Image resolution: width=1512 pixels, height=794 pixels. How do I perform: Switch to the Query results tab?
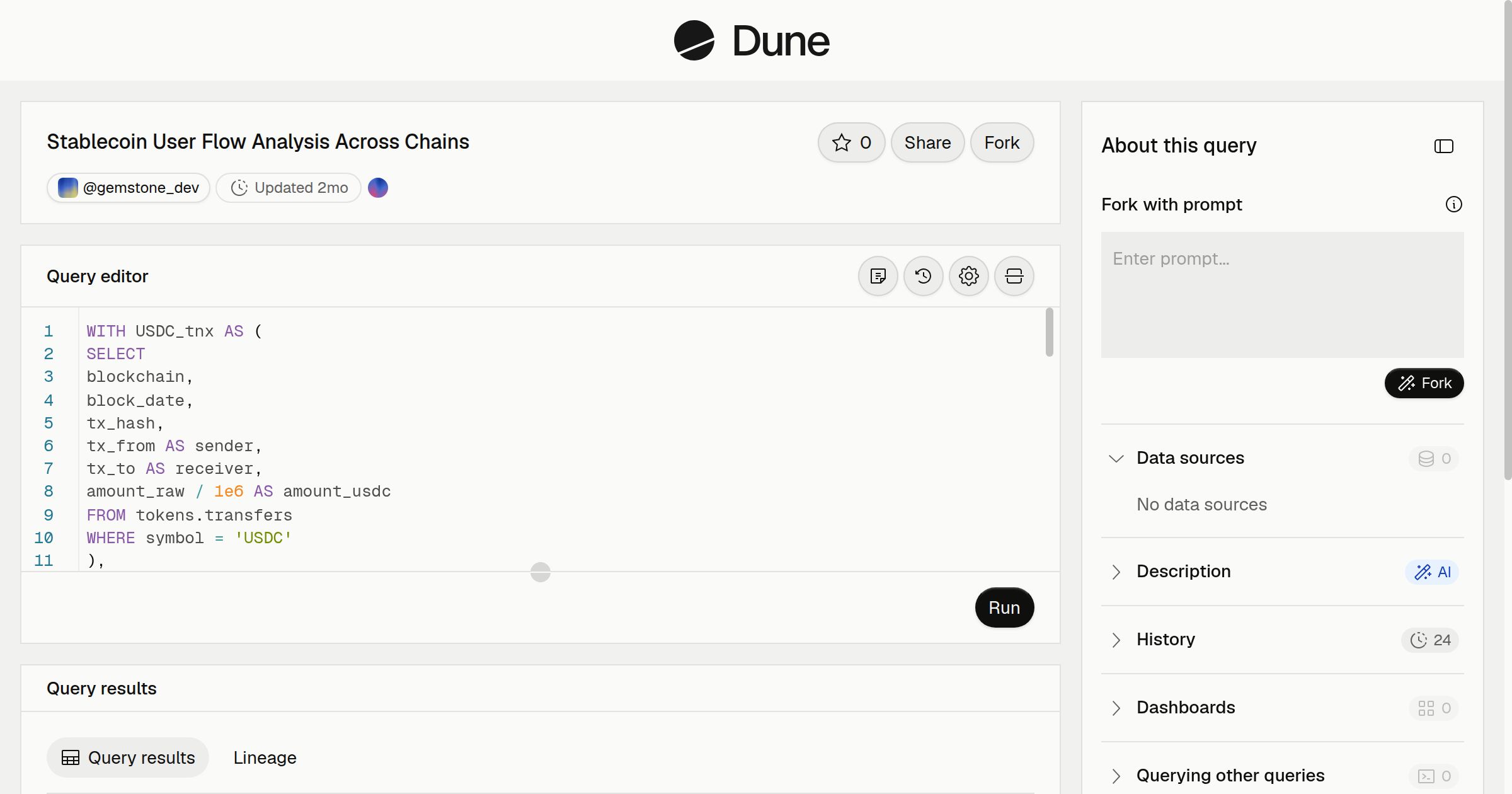(128, 757)
